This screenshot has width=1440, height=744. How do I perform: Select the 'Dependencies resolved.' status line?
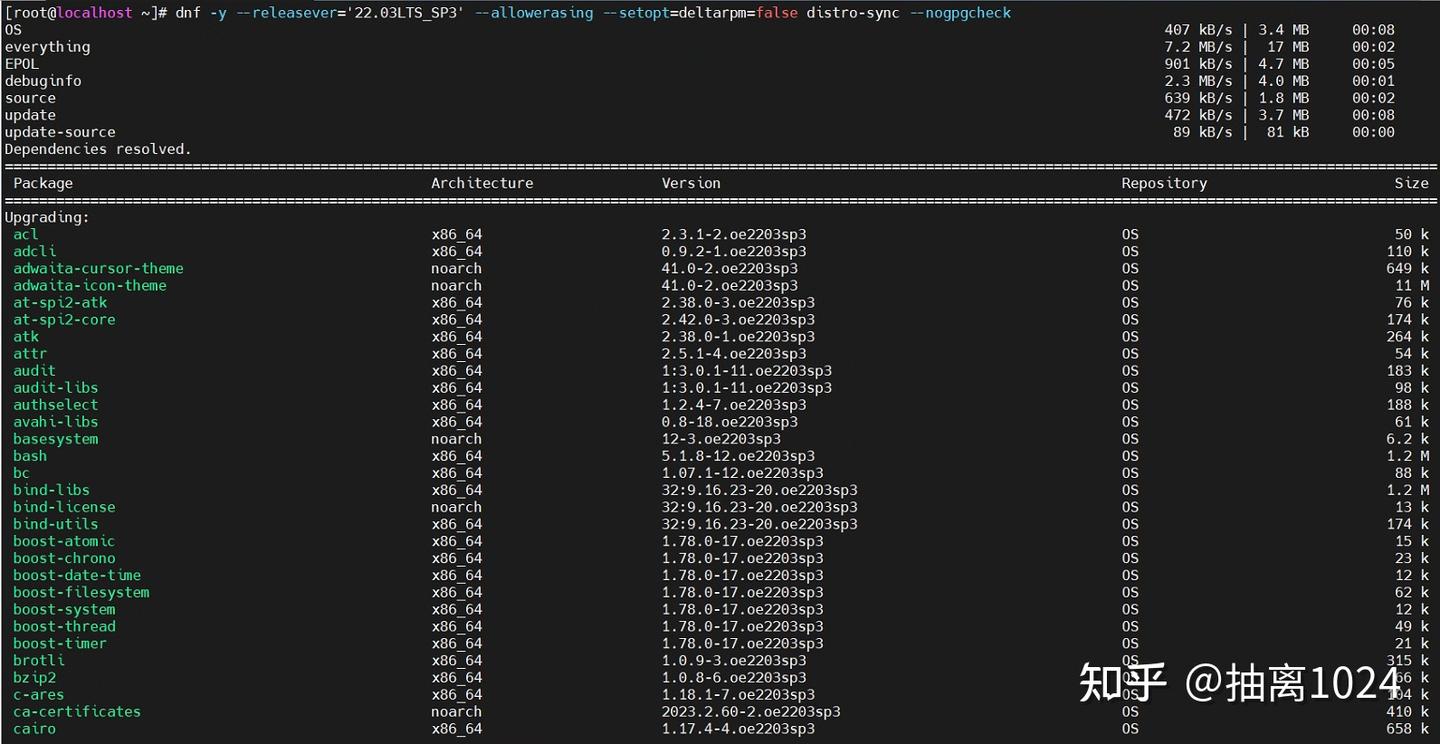(x=96, y=148)
